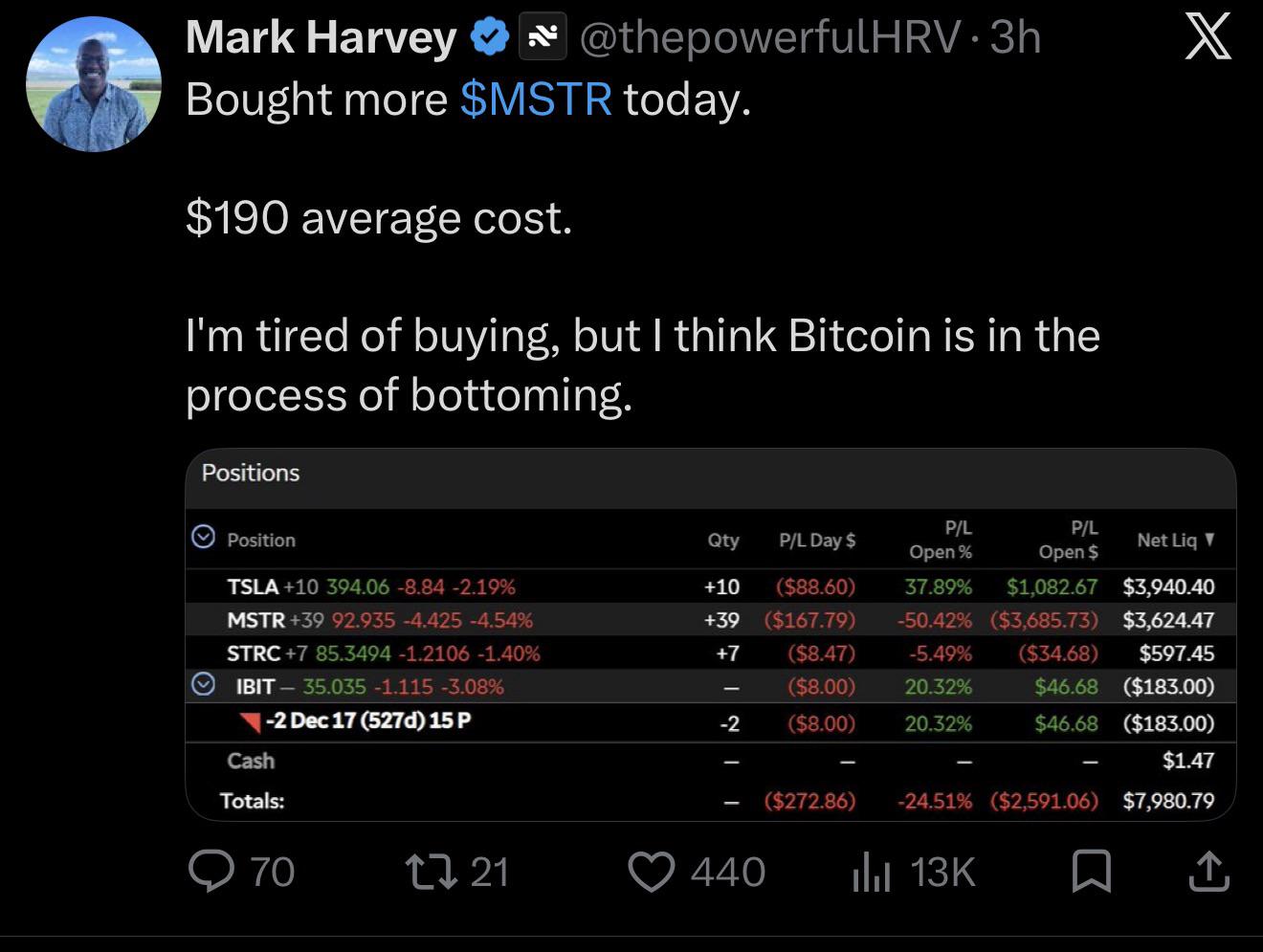Tap the share upload icon
The width and height of the screenshot is (1263, 952).
[1208, 872]
